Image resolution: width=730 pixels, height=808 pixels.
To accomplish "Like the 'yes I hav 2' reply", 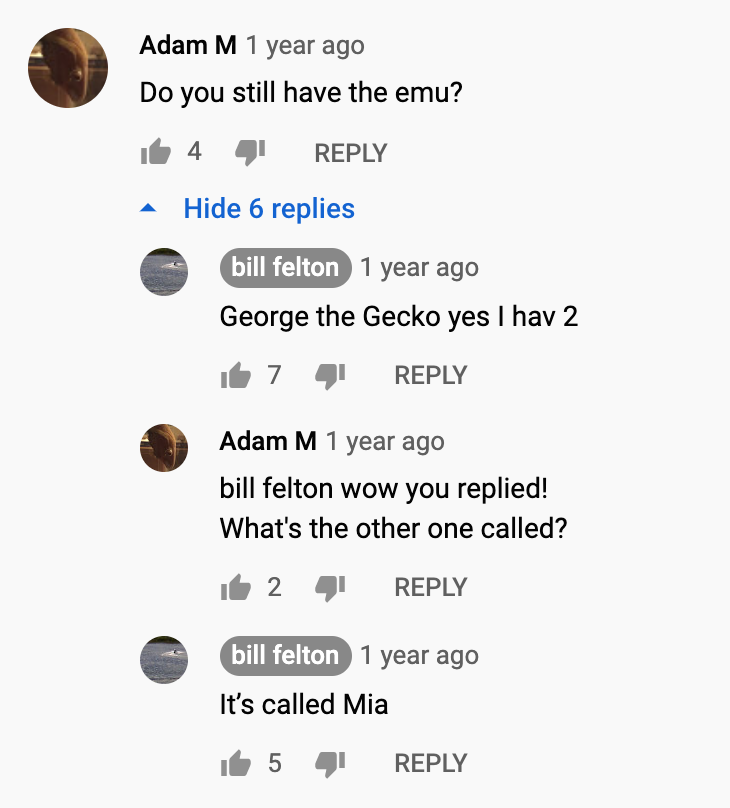I will (x=236, y=375).
